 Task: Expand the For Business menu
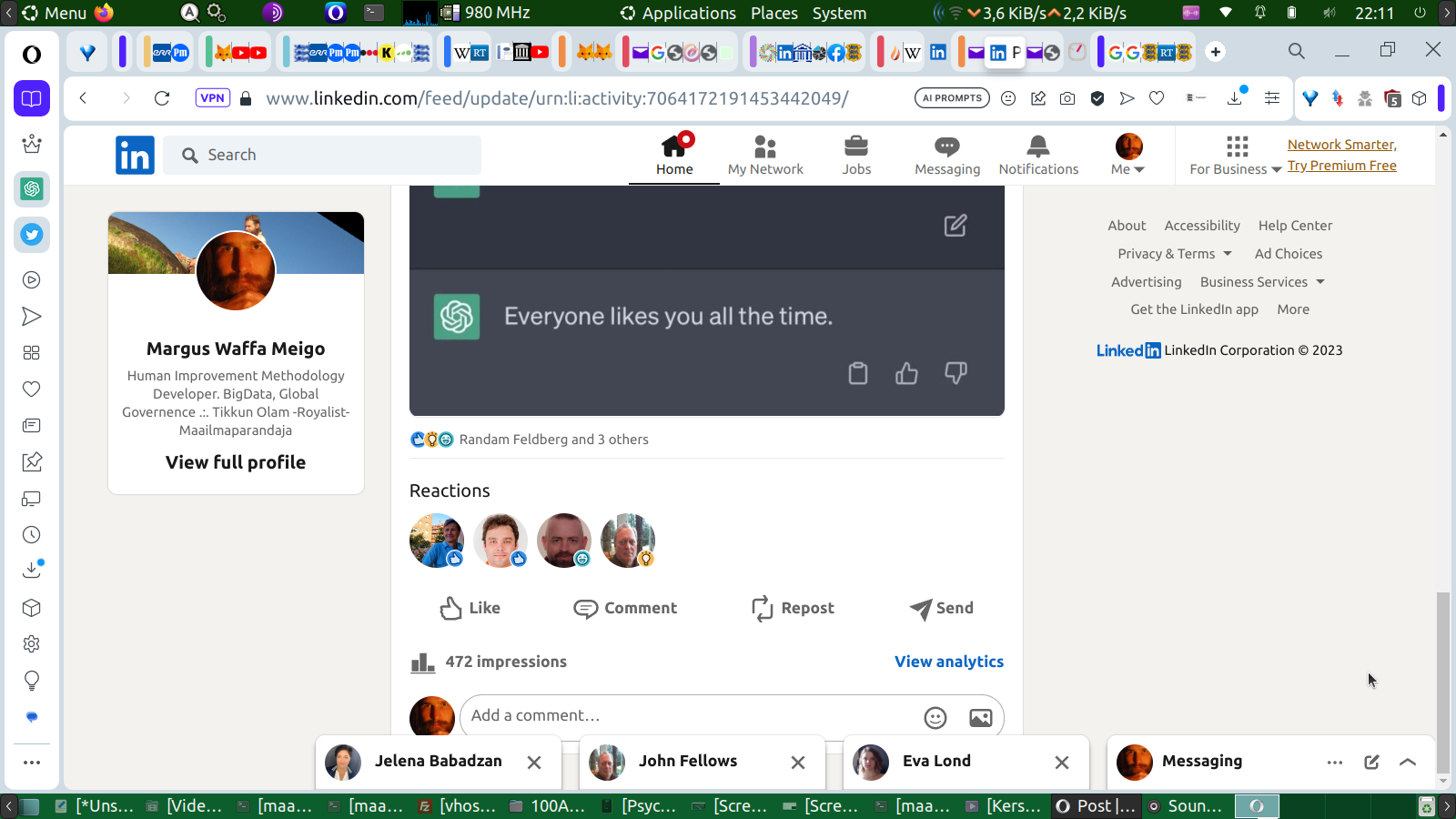(1236, 155)
